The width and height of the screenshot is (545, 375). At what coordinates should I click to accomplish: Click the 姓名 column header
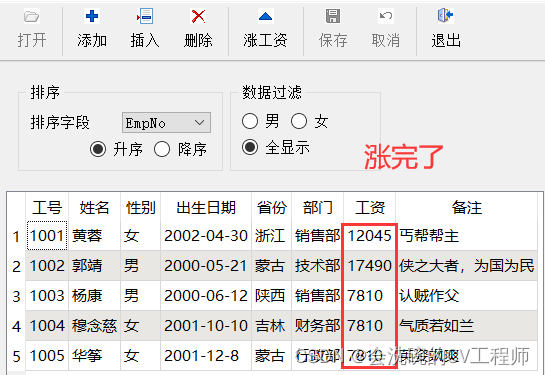95,207
